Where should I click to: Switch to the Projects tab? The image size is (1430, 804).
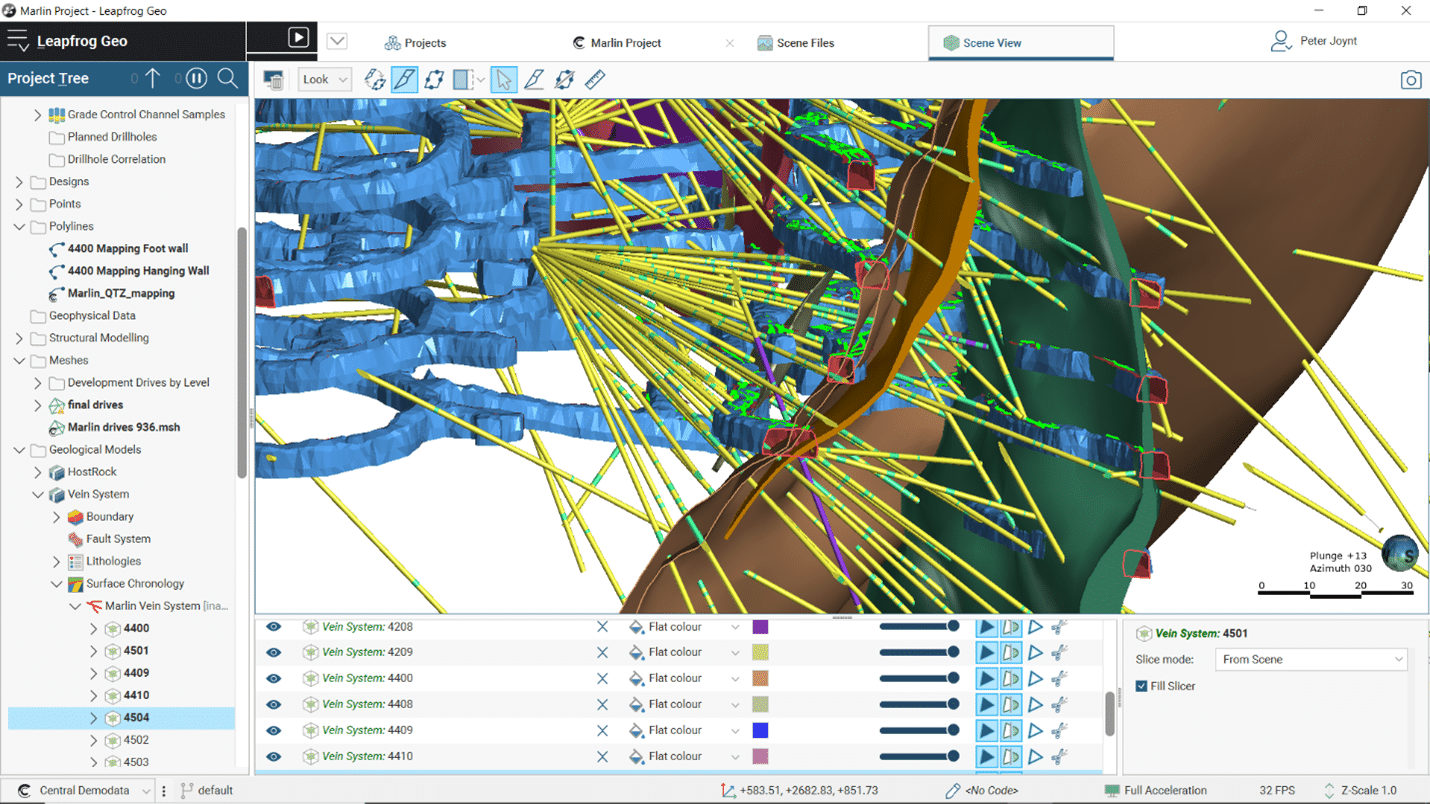415,43
